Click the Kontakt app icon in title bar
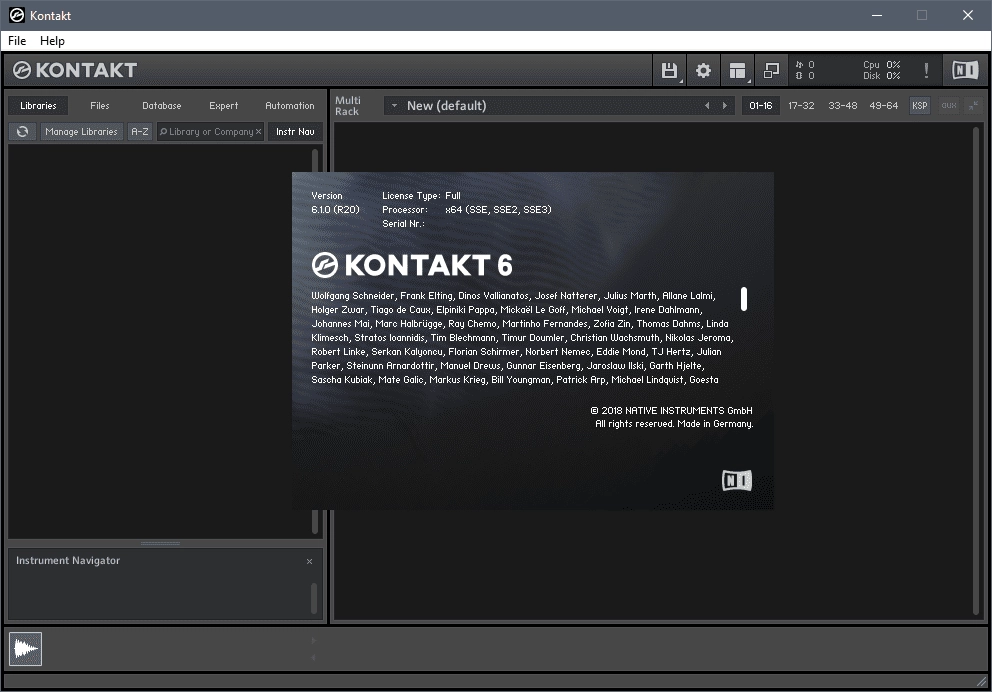The width and height of the screenshot is (992, 692). click(16, 15)
